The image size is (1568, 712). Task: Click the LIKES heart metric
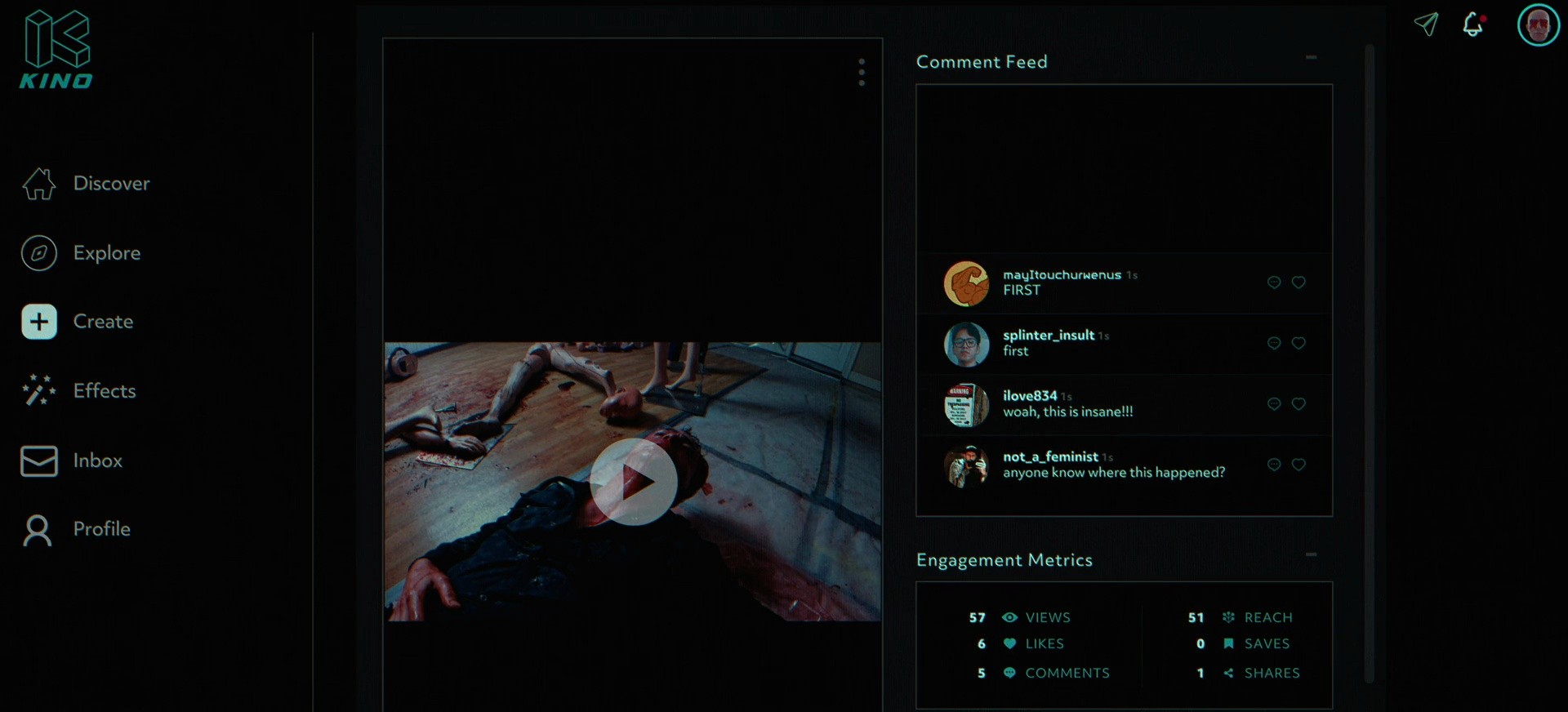pyautogui.click(x=1021, y=644)
